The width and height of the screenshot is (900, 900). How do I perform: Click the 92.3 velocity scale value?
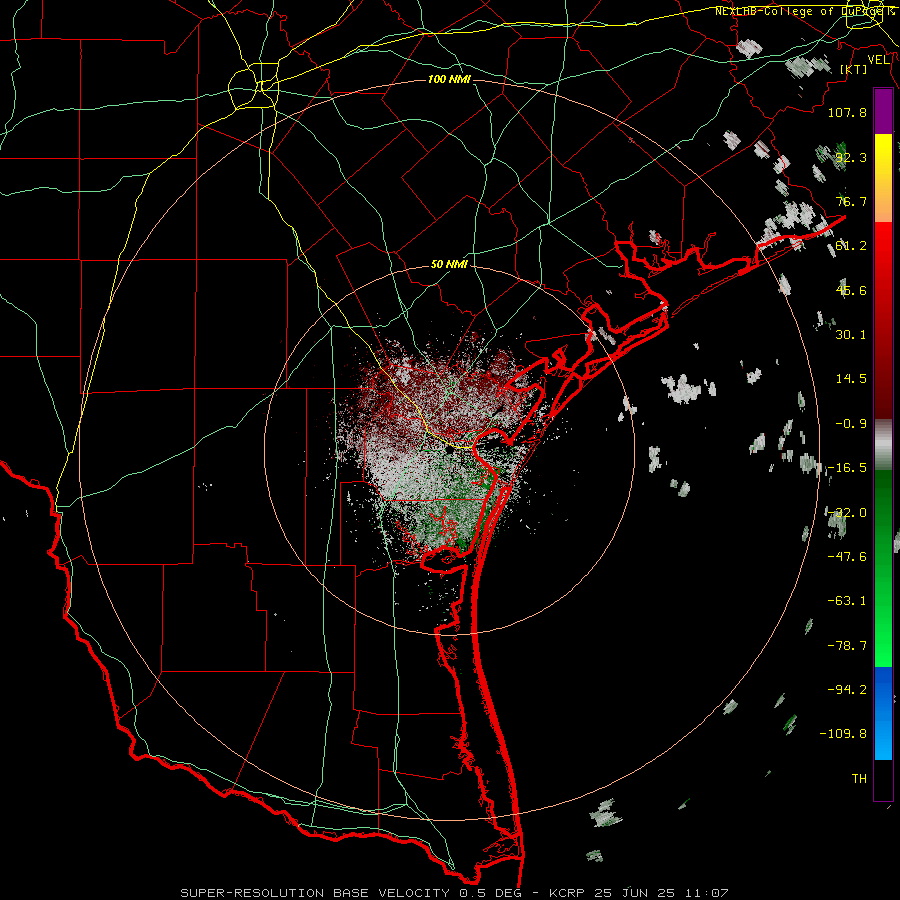pos(851,157)
